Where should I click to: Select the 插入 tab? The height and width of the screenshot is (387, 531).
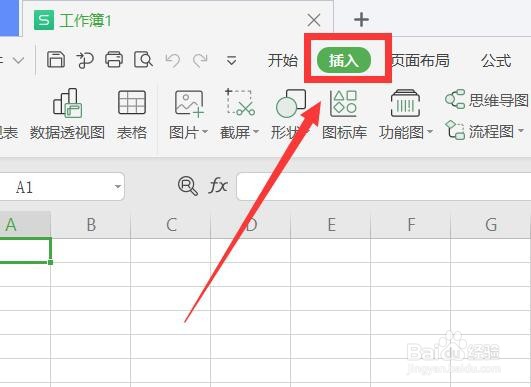pyautogui.click(x=344, y=60)
